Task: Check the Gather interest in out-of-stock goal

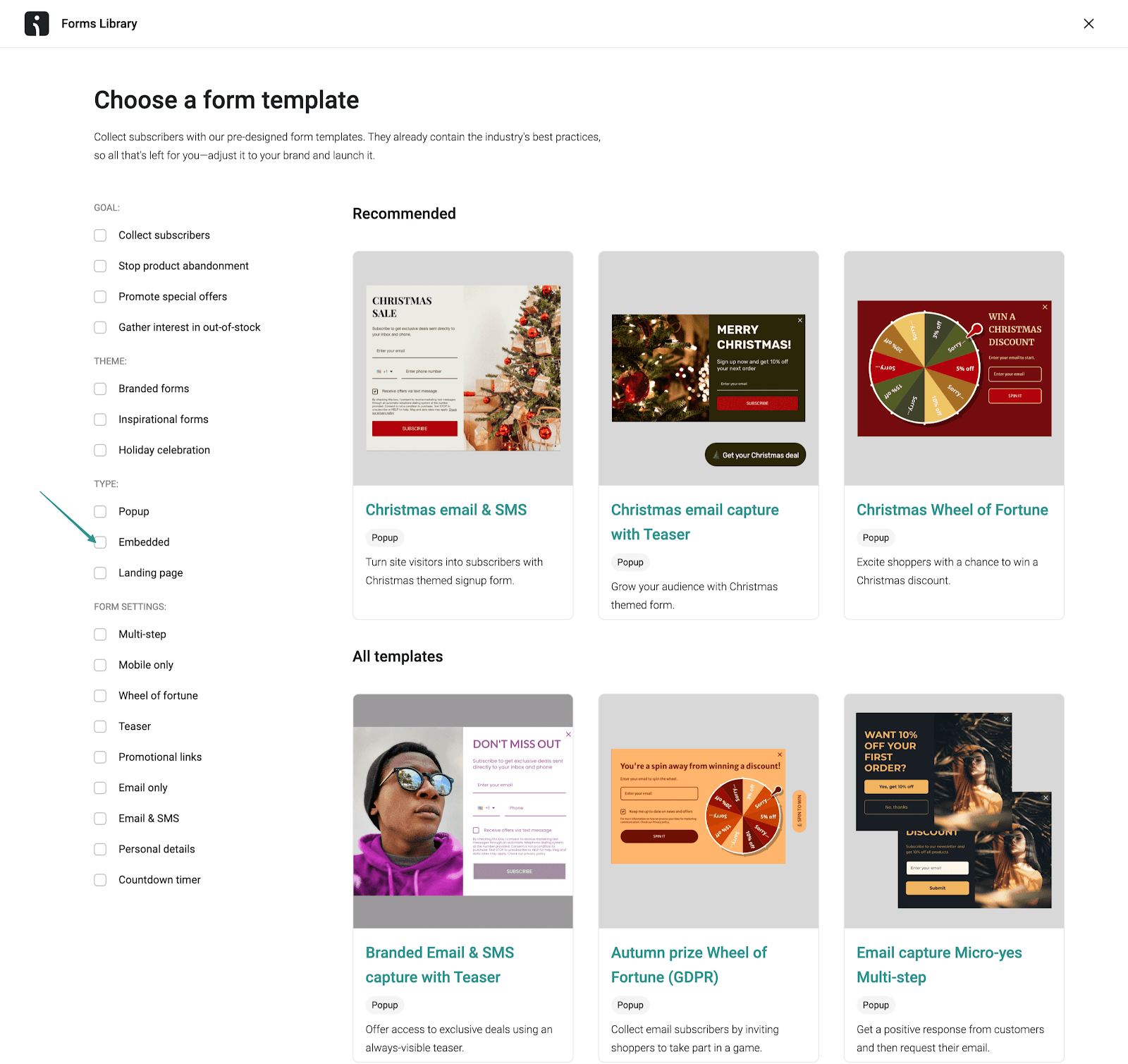Action: [99, 327]
